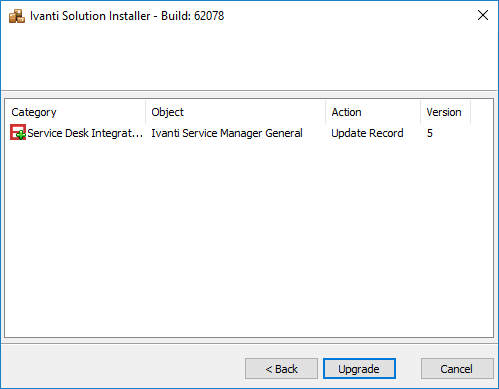The height and width of the screenshot is (389, 499).
Task: Start the upgrade with the Upgrade button
Action: click(359, 369)
